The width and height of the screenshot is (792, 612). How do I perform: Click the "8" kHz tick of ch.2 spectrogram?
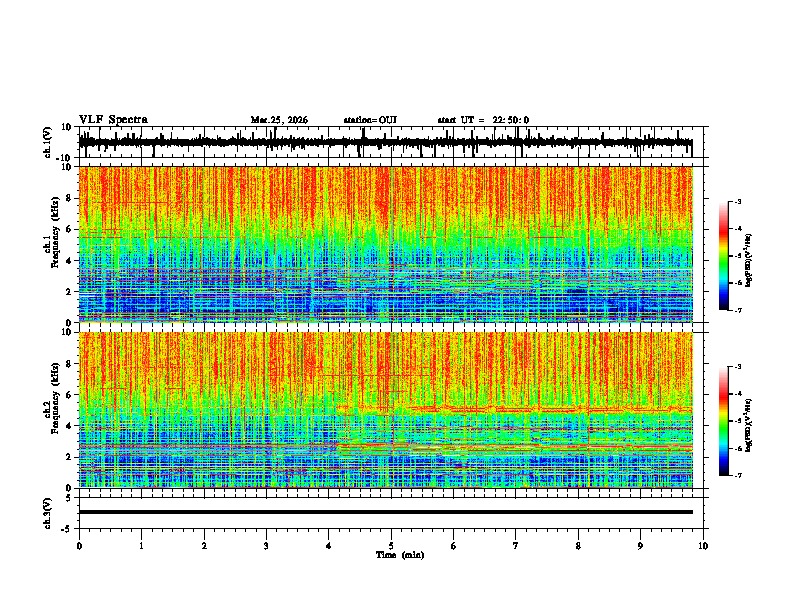coord(70,364)
